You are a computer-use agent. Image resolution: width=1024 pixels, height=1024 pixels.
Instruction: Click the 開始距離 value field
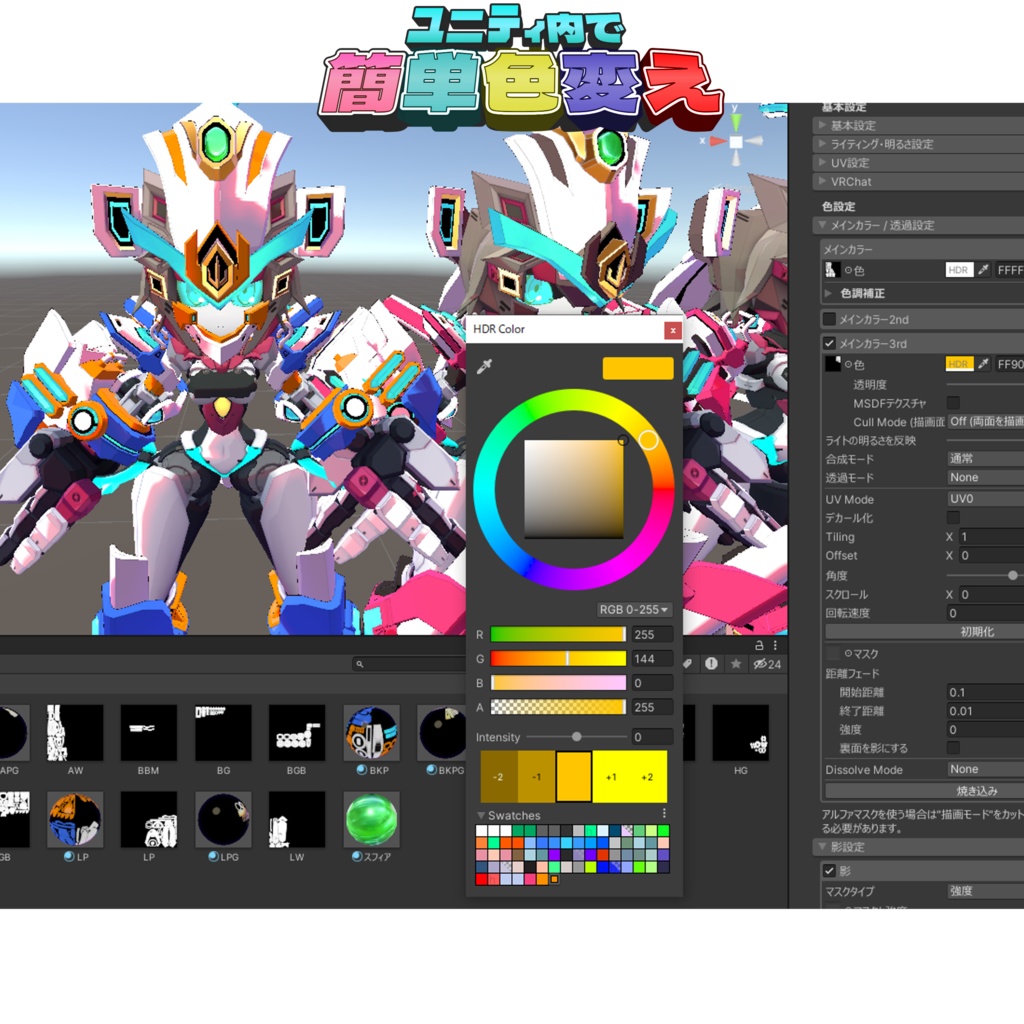985,692
